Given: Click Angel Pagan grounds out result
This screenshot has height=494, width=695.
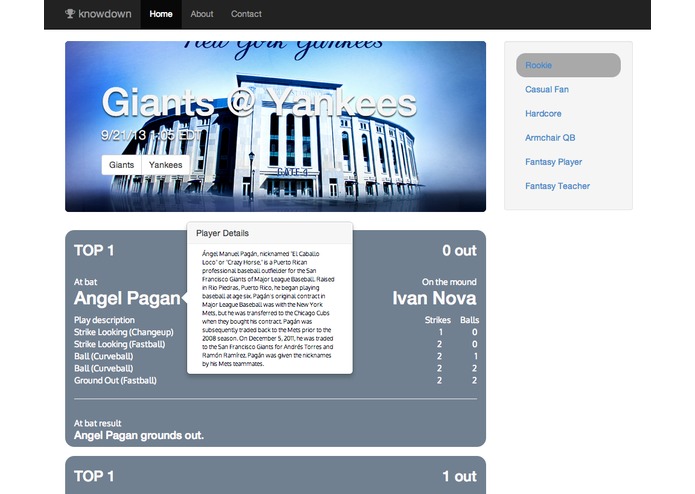Looking at the screenshot, I should coord(139,436).
